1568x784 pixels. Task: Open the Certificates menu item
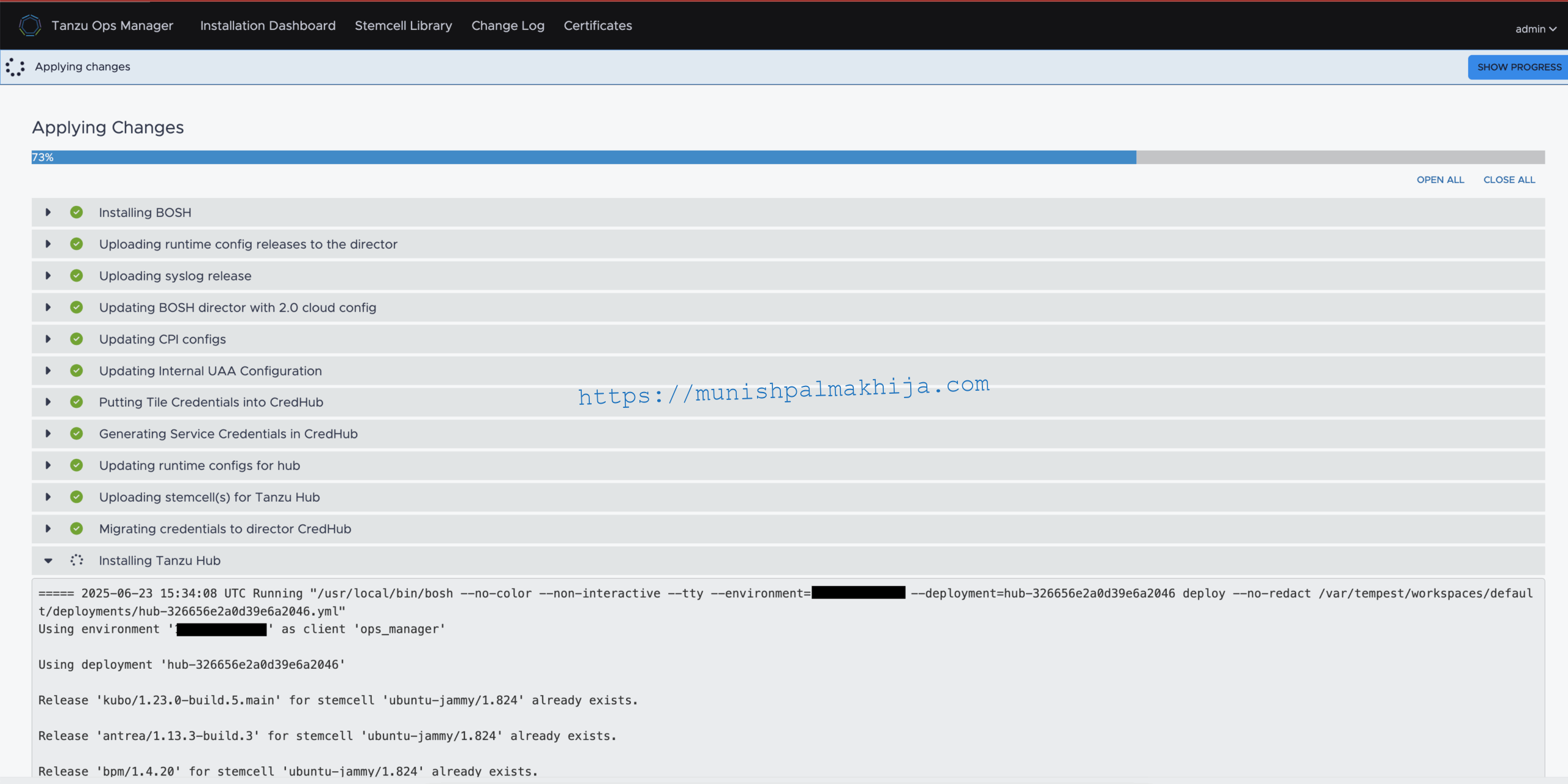click(x=598, y=26)
